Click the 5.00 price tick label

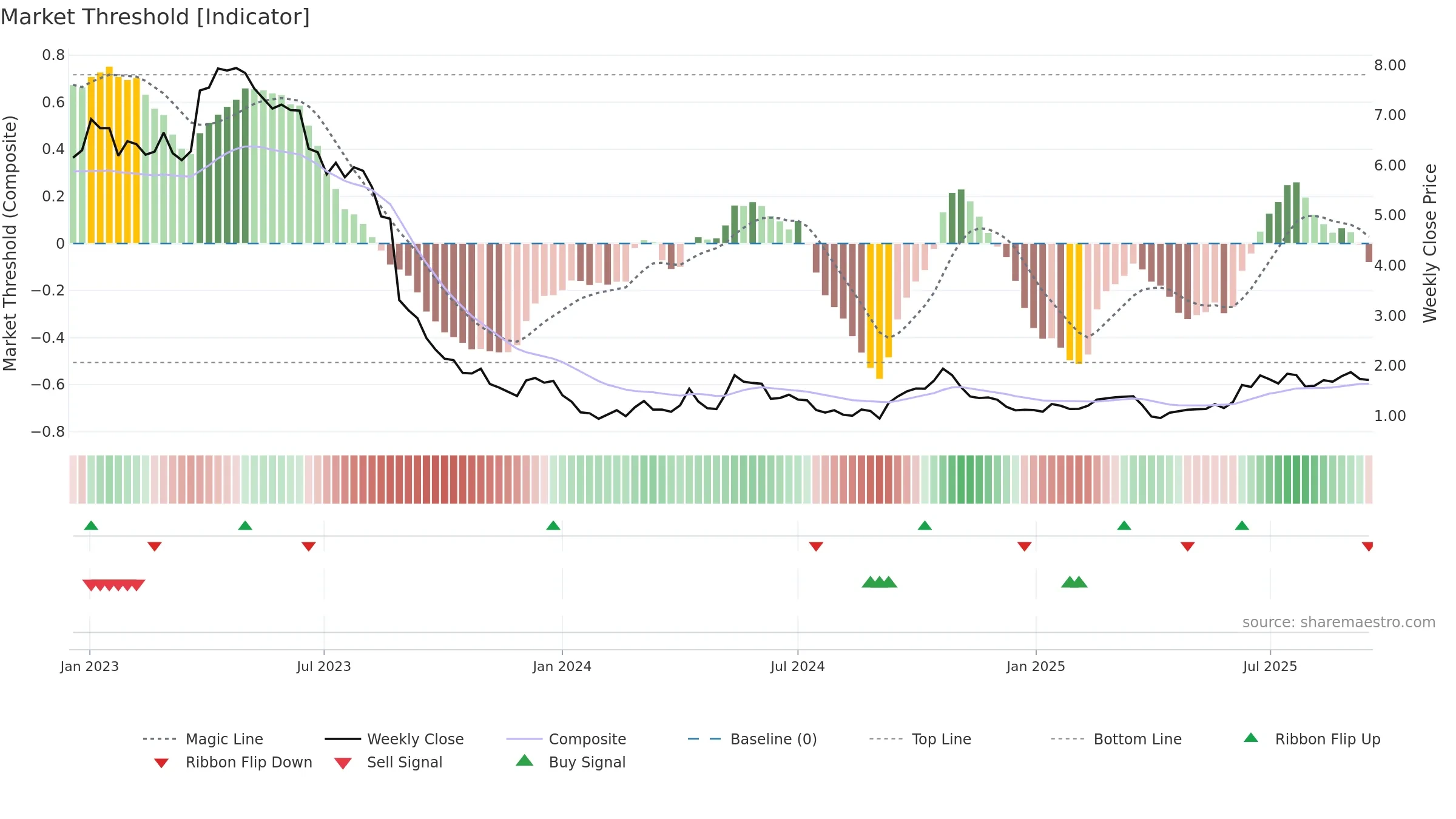point(1390,215)
